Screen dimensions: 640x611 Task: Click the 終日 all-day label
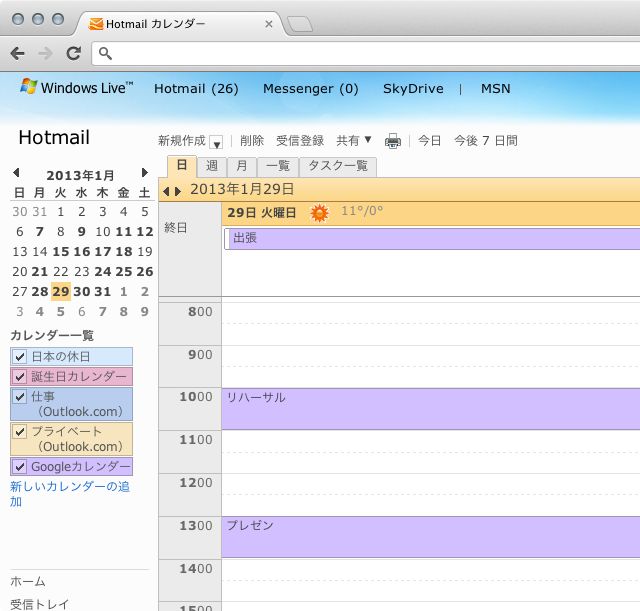[176, 227]
